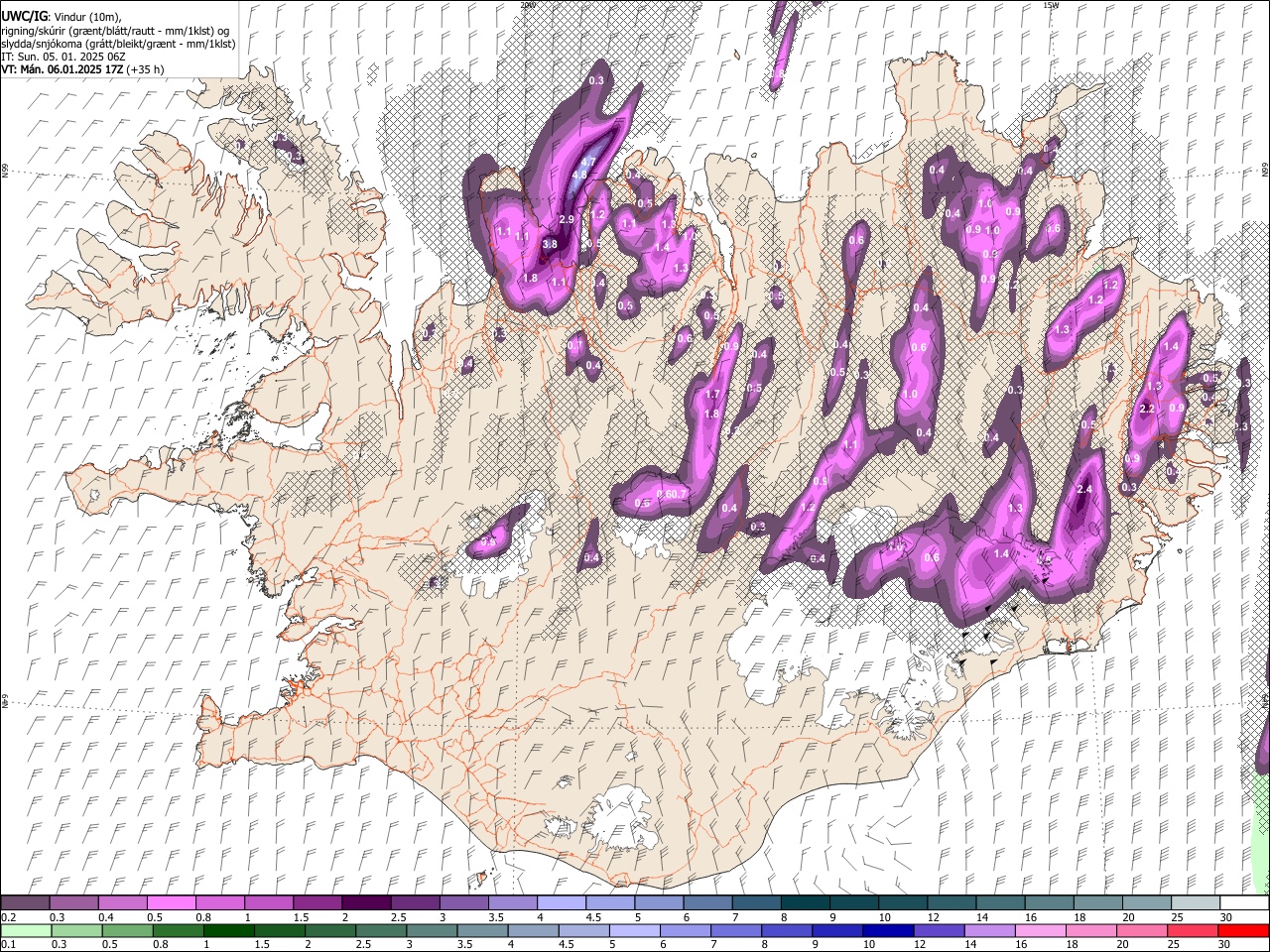Click the "VT: Mán. 06.01.2025 17Z" valid time
Viewport: 1270px width, 952px height.
[x=62, y=69]
